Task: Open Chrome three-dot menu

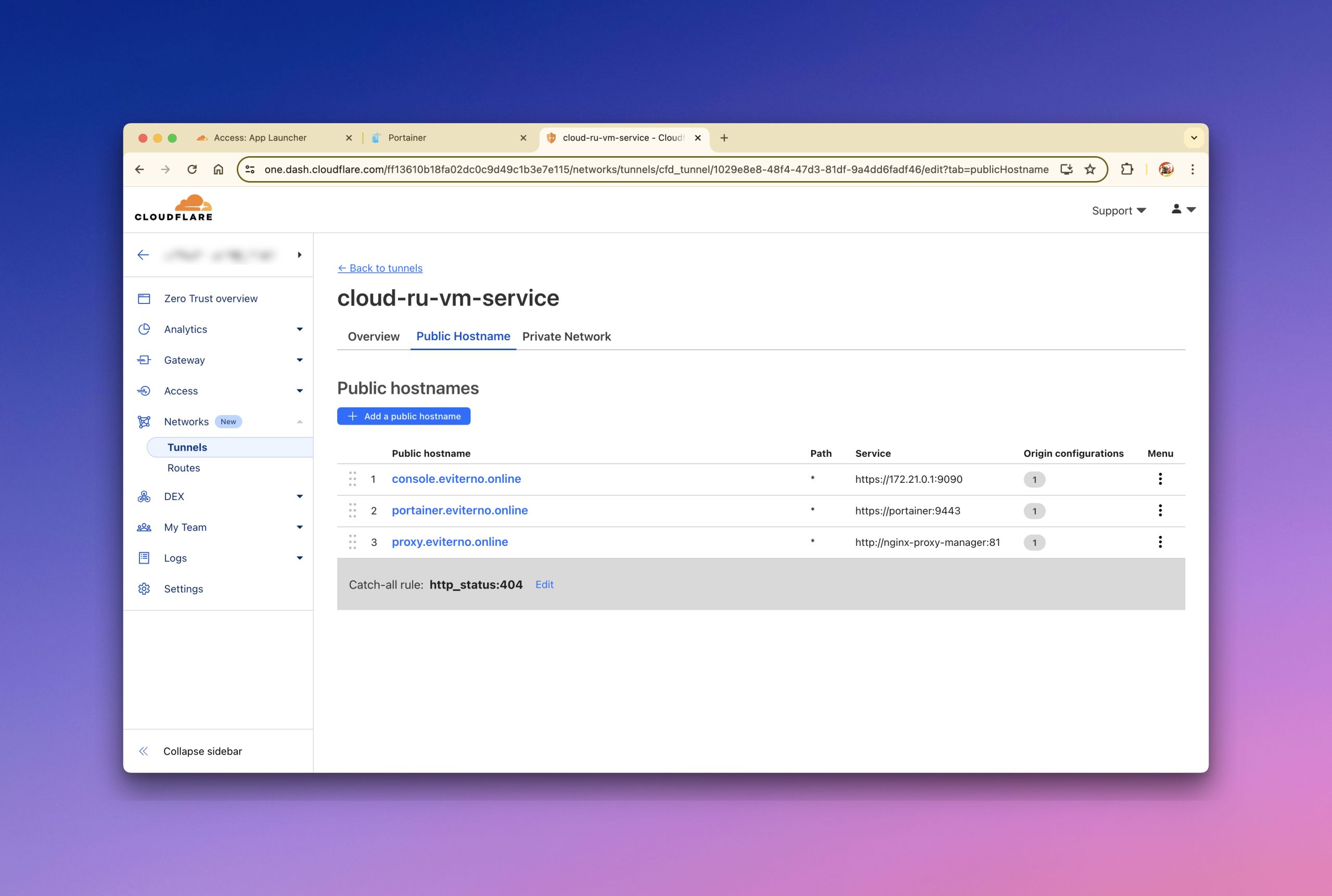Action: point(1193,169)
